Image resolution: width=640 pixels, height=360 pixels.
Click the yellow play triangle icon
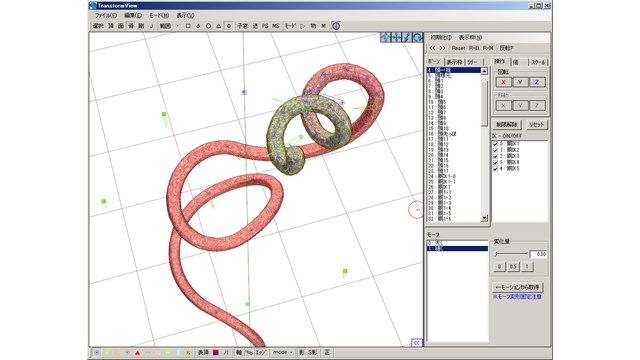click(x=303, y=26)
